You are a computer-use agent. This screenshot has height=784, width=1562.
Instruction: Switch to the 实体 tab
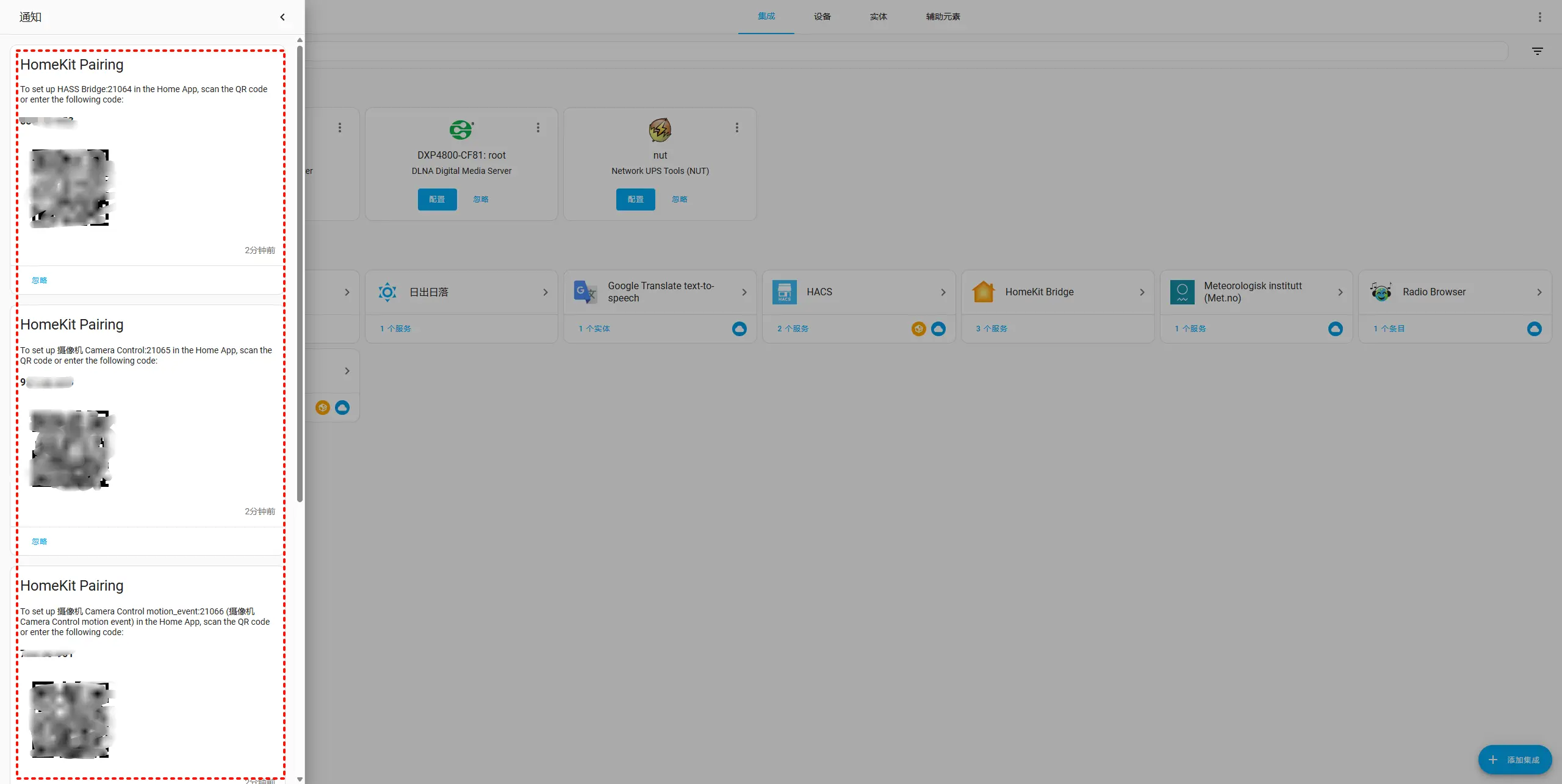tap(878, 16)
